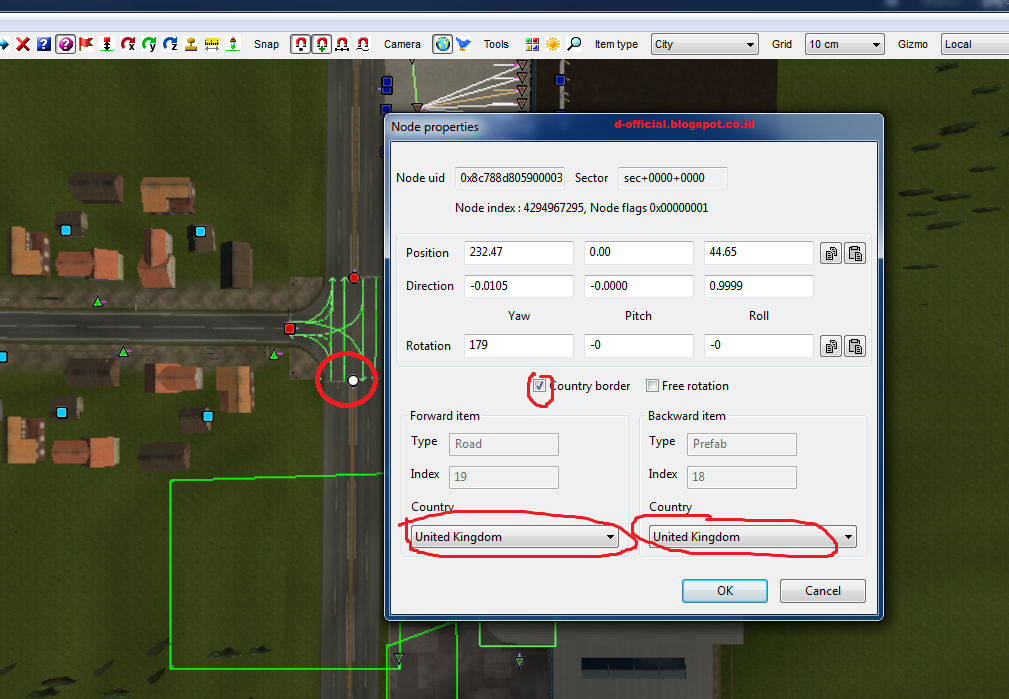This screenshot has width=1009, height=699.
Task: Select the delete item tool (red X)
Action: click(23, 44)
